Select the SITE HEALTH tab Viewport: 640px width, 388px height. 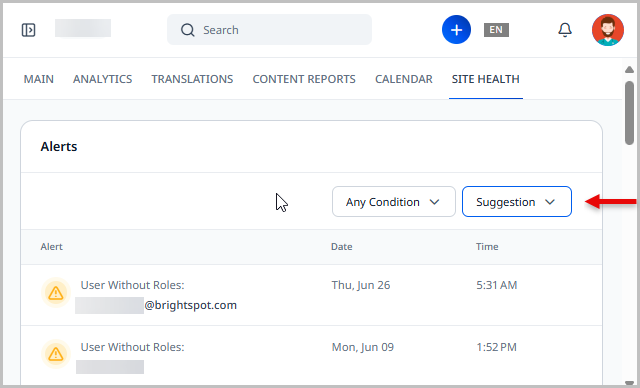pos(486,79)
